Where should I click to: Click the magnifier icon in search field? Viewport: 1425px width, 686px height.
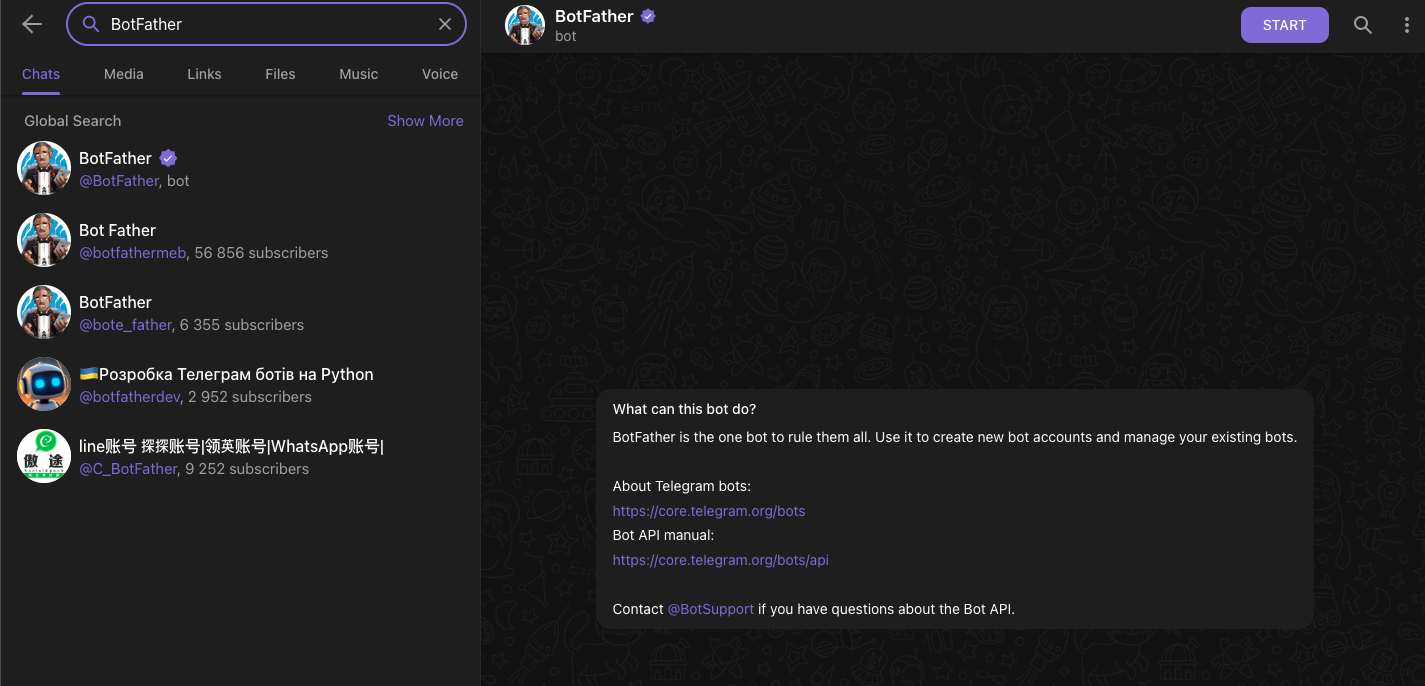pos(91,24)
